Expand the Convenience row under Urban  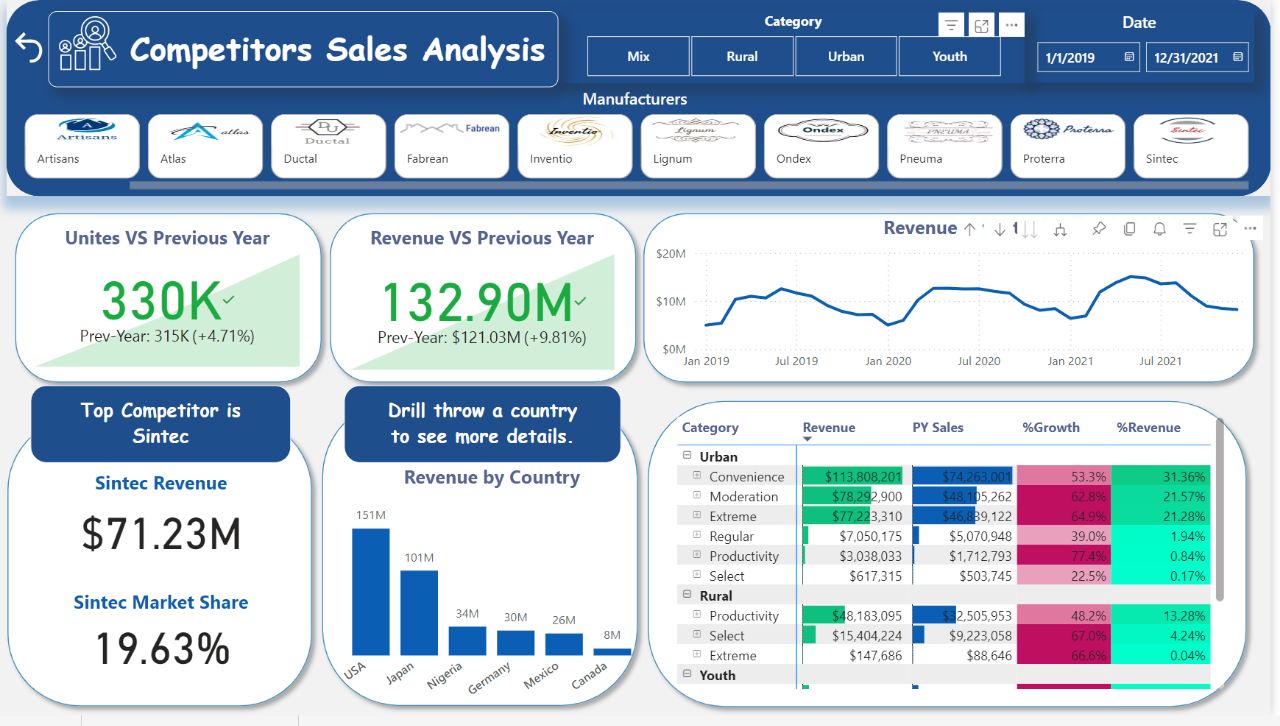point(697,477)
